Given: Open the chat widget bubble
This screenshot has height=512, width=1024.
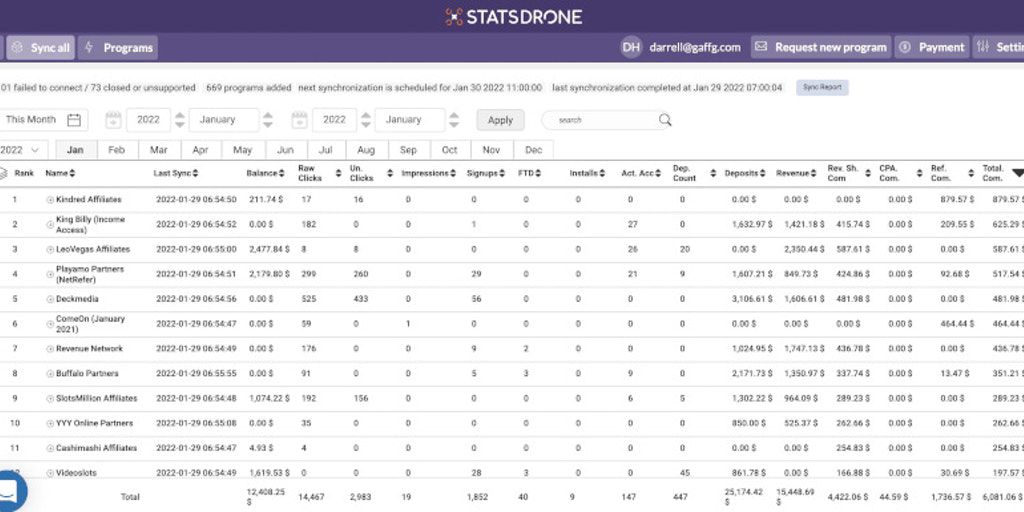Looking at the screenshot, I should [8, 491].
